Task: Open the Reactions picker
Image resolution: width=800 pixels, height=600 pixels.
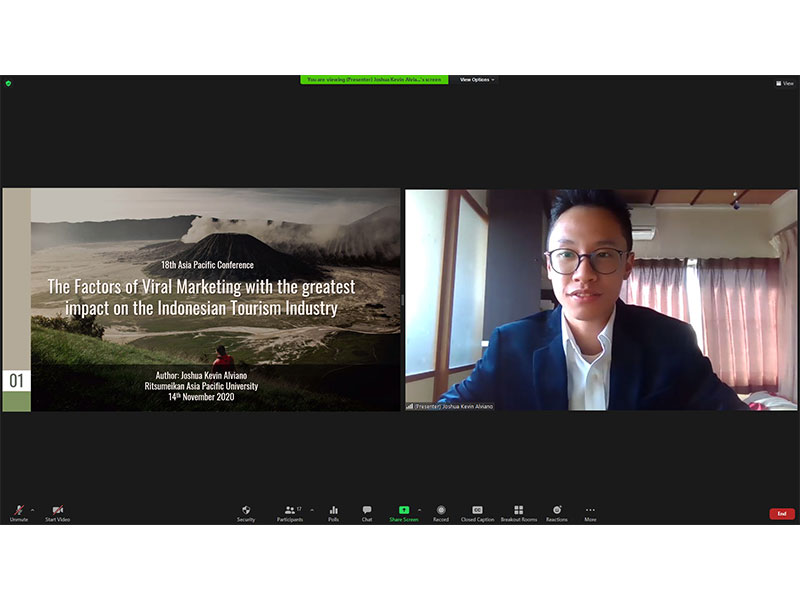Action: coord(557,512)
